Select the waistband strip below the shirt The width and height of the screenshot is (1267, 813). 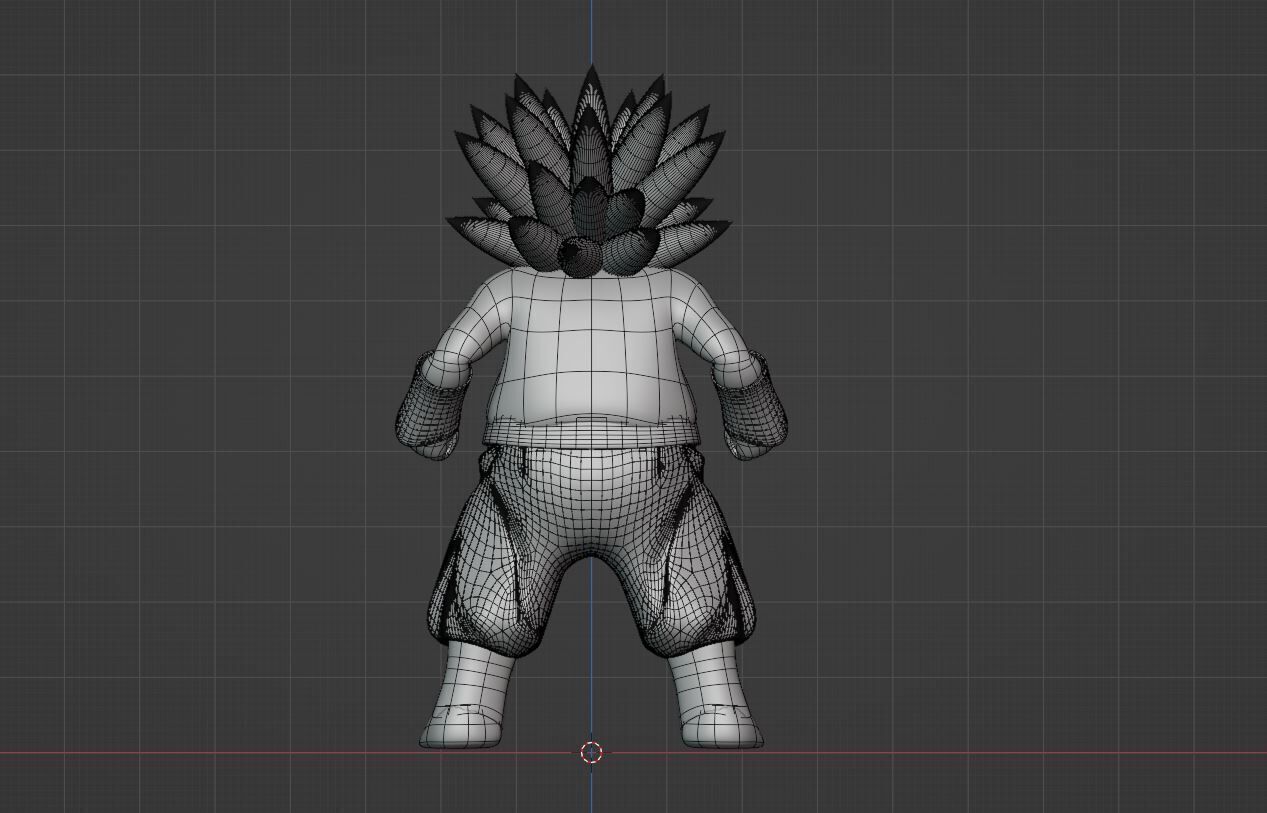point(590,434)
